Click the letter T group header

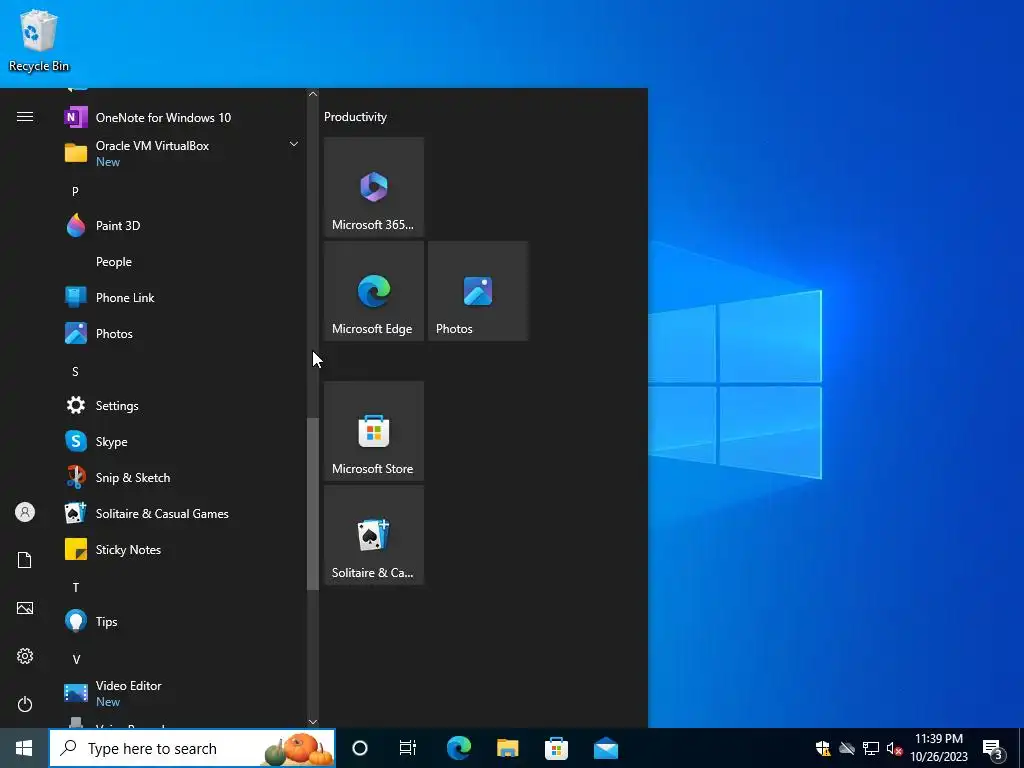(76, 588)
